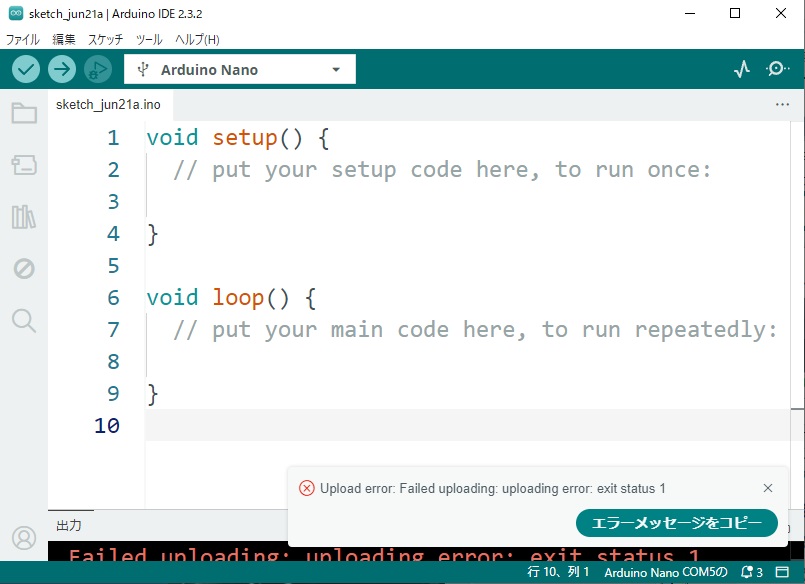Click line number 1 in the gutter
This screenshot has width=805, height=584.
113,138
